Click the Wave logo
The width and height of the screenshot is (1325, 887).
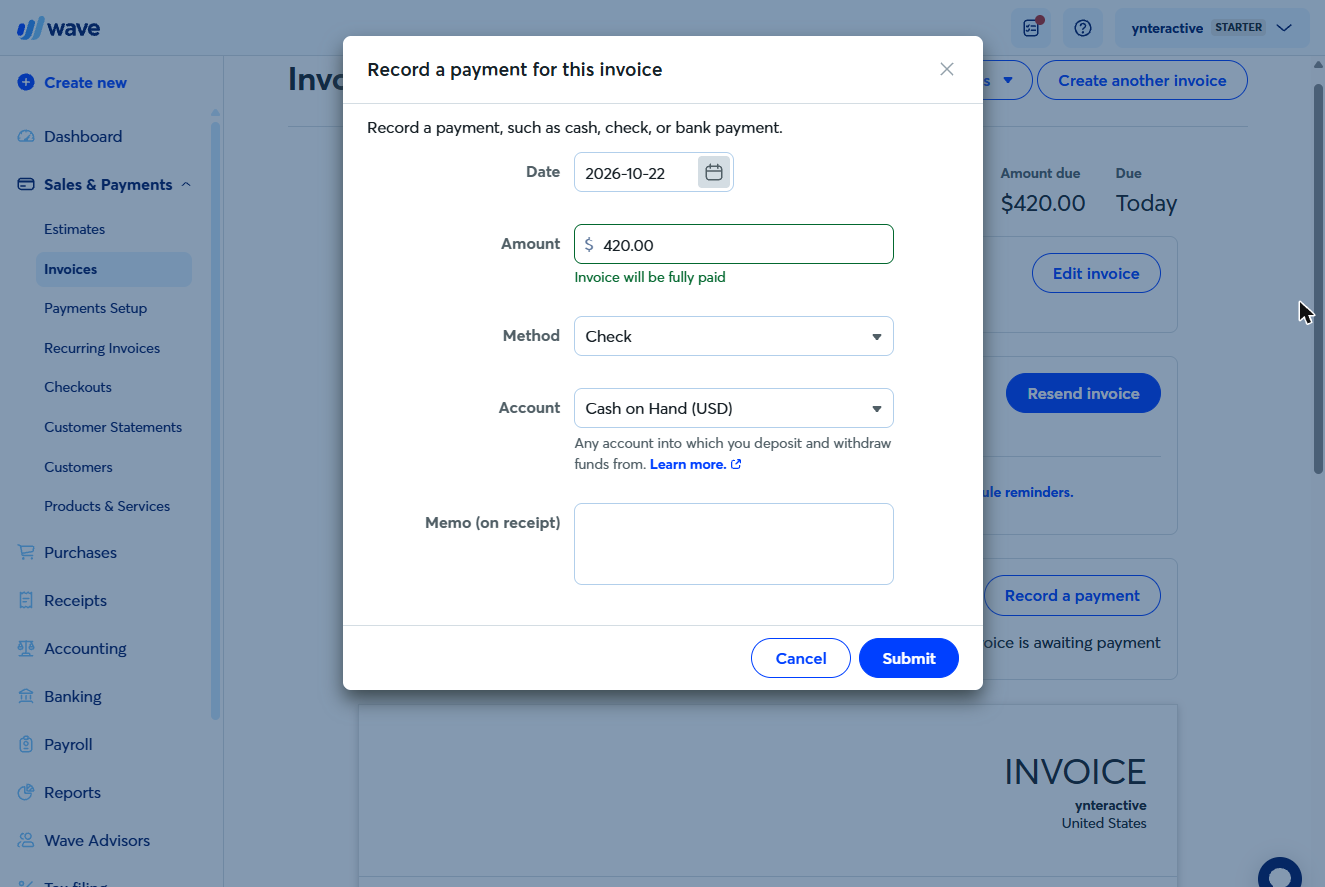[x=58, y=28]
